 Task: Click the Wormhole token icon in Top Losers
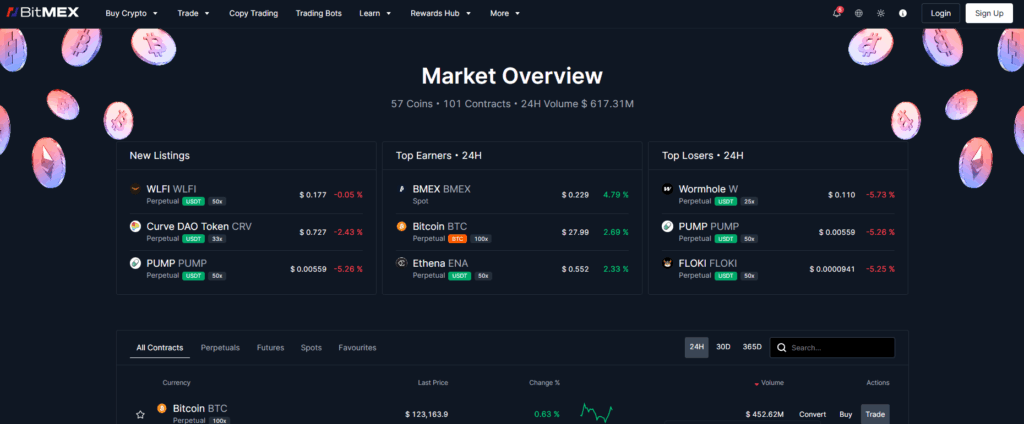(x=668, y=188)
